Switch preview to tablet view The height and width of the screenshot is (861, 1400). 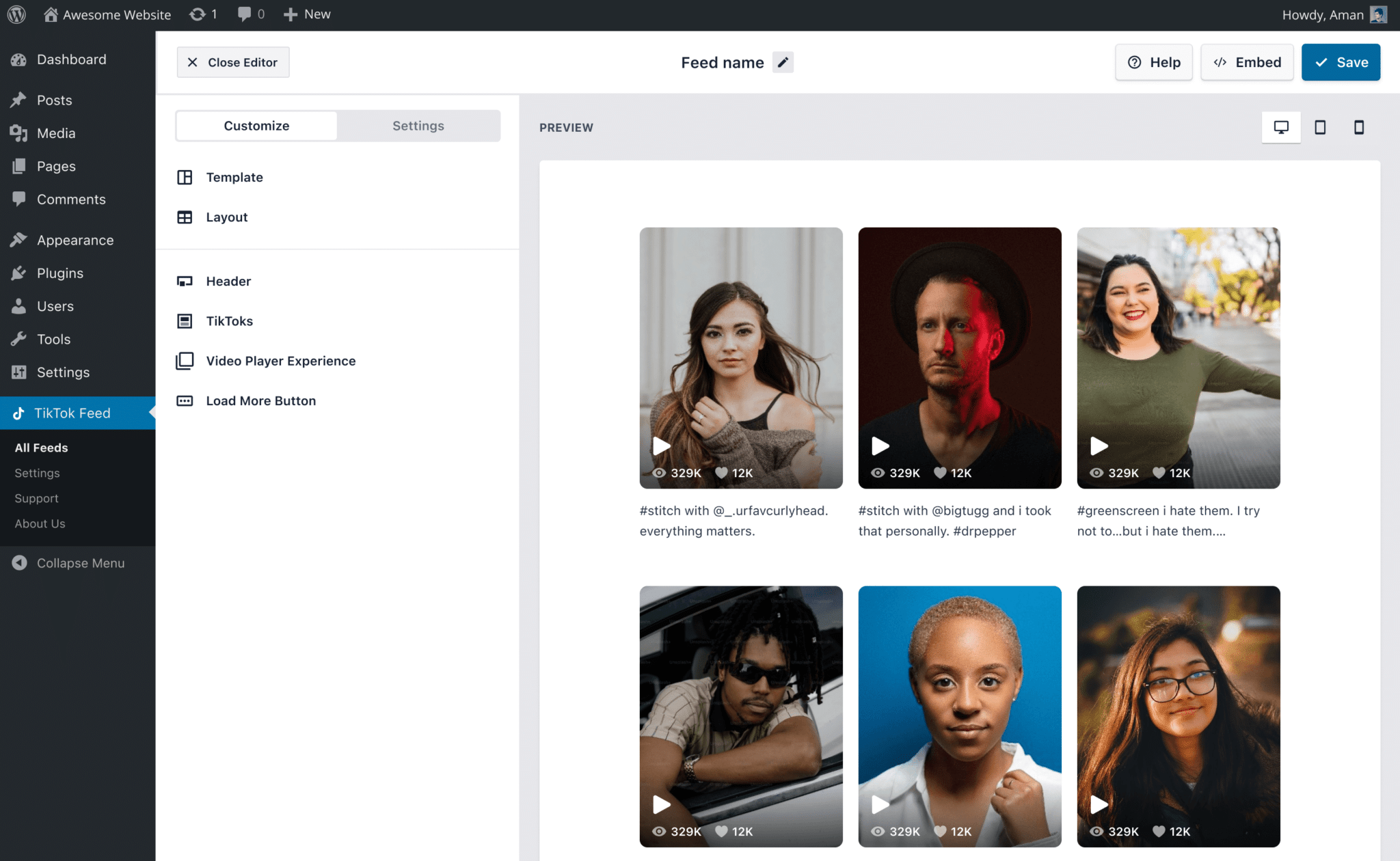pos(1320,127)
